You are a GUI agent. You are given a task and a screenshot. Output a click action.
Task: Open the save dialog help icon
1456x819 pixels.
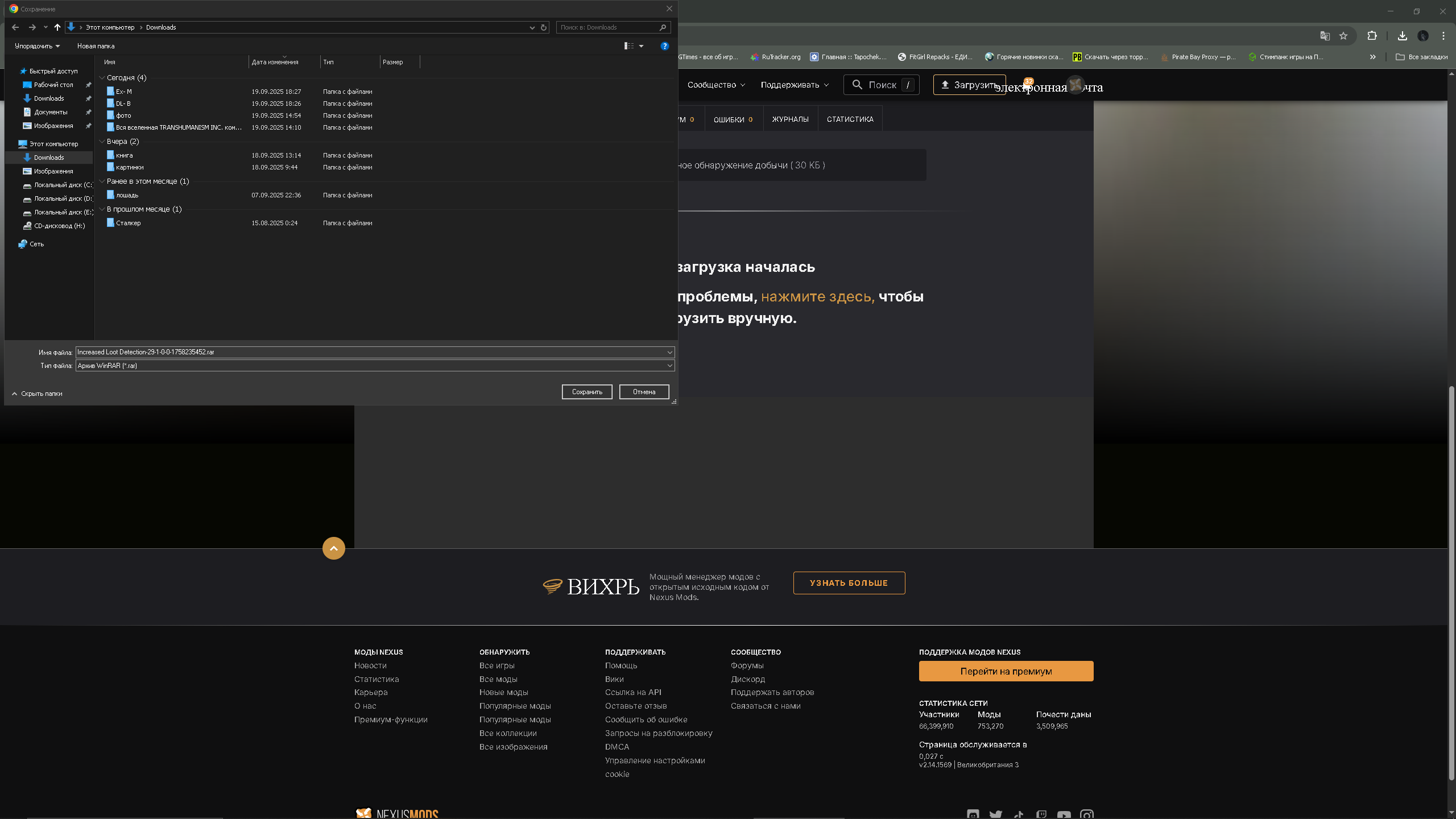(664, 46)
